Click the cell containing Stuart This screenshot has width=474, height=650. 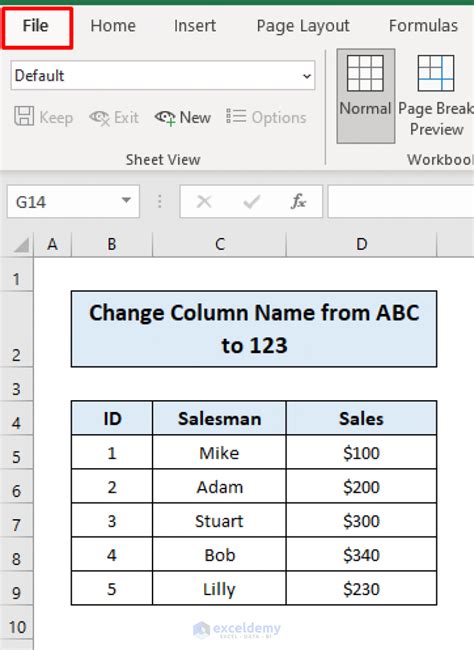219,520
